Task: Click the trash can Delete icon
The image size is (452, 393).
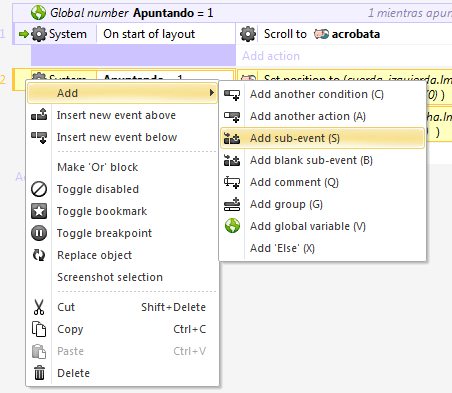Action: click(x=39, y=373)
